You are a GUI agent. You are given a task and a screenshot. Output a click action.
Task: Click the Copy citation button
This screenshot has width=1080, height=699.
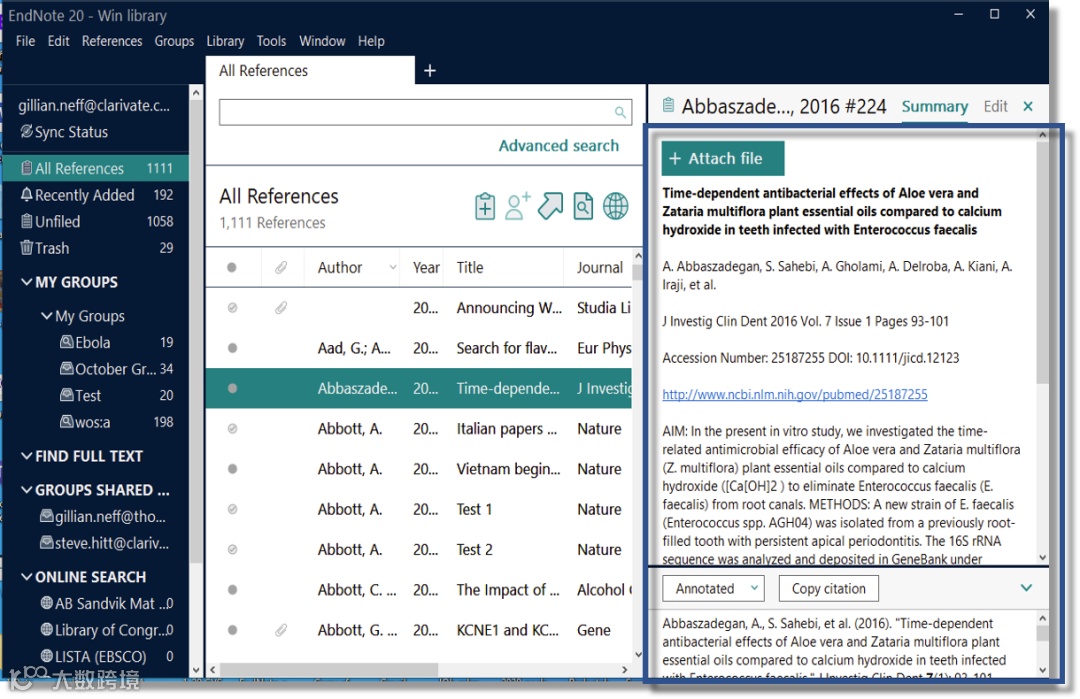pyautogui.click(x=829, y=588)
